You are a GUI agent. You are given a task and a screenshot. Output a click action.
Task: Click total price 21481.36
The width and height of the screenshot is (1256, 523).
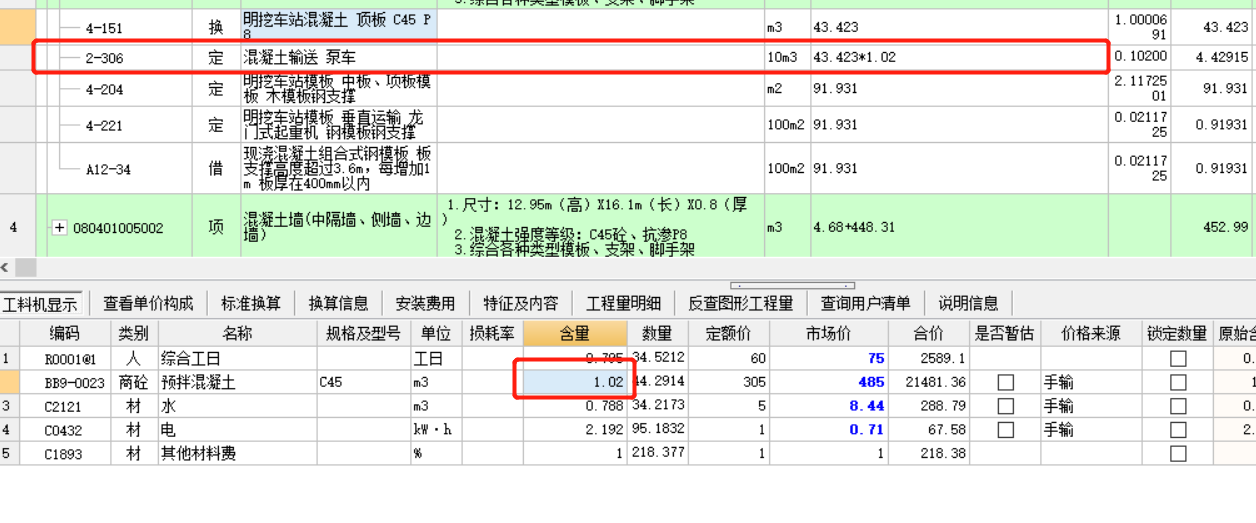[929, 382]
